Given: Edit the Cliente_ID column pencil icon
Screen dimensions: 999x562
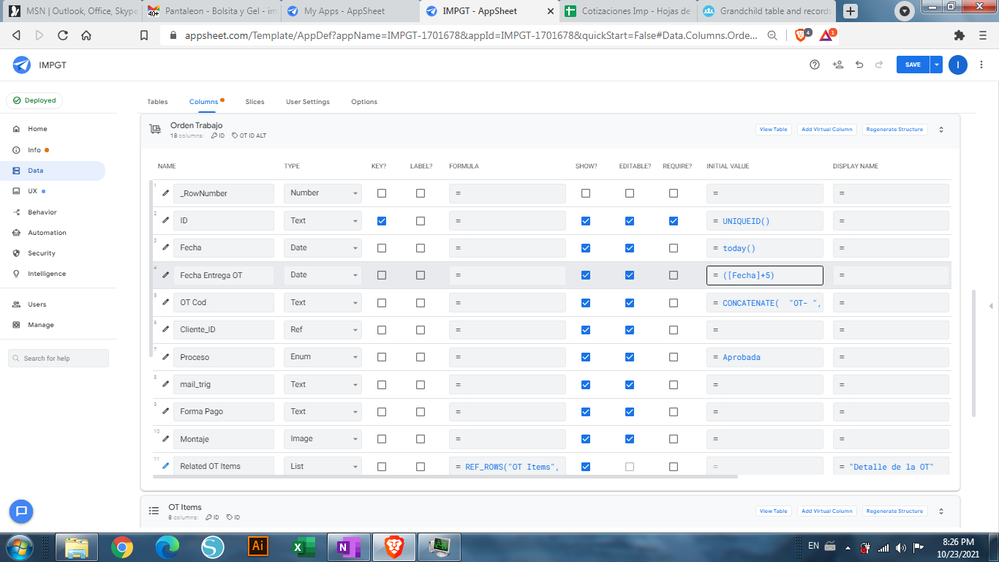Looking at the screenshot, I should [x=166, y=329].
